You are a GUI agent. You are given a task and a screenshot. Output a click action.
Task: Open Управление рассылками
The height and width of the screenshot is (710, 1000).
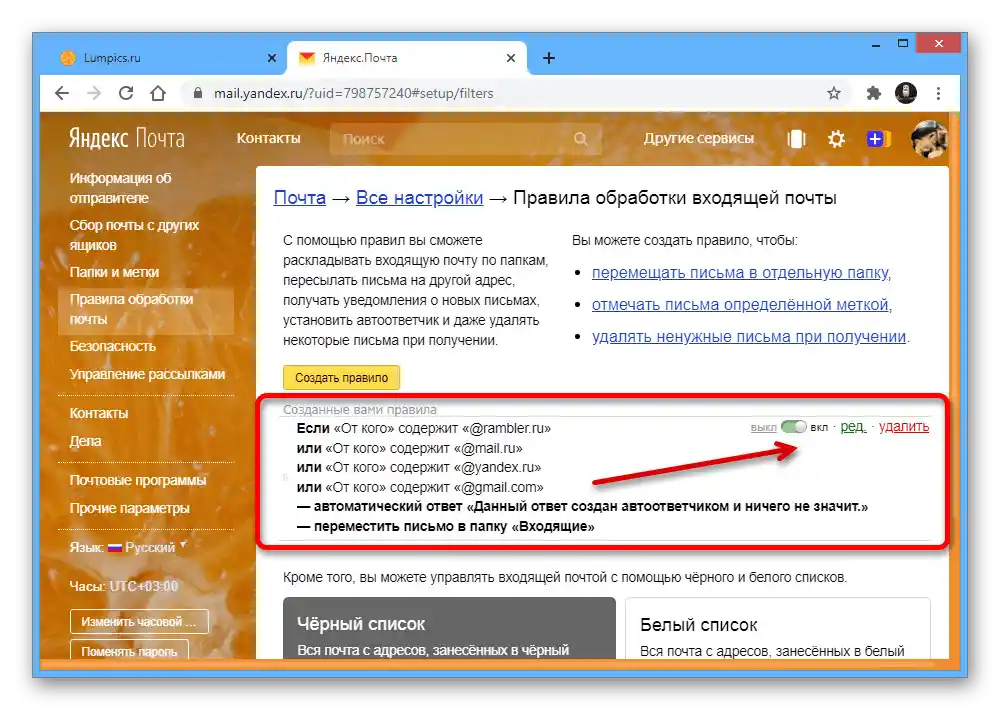[x=147, y=374]
